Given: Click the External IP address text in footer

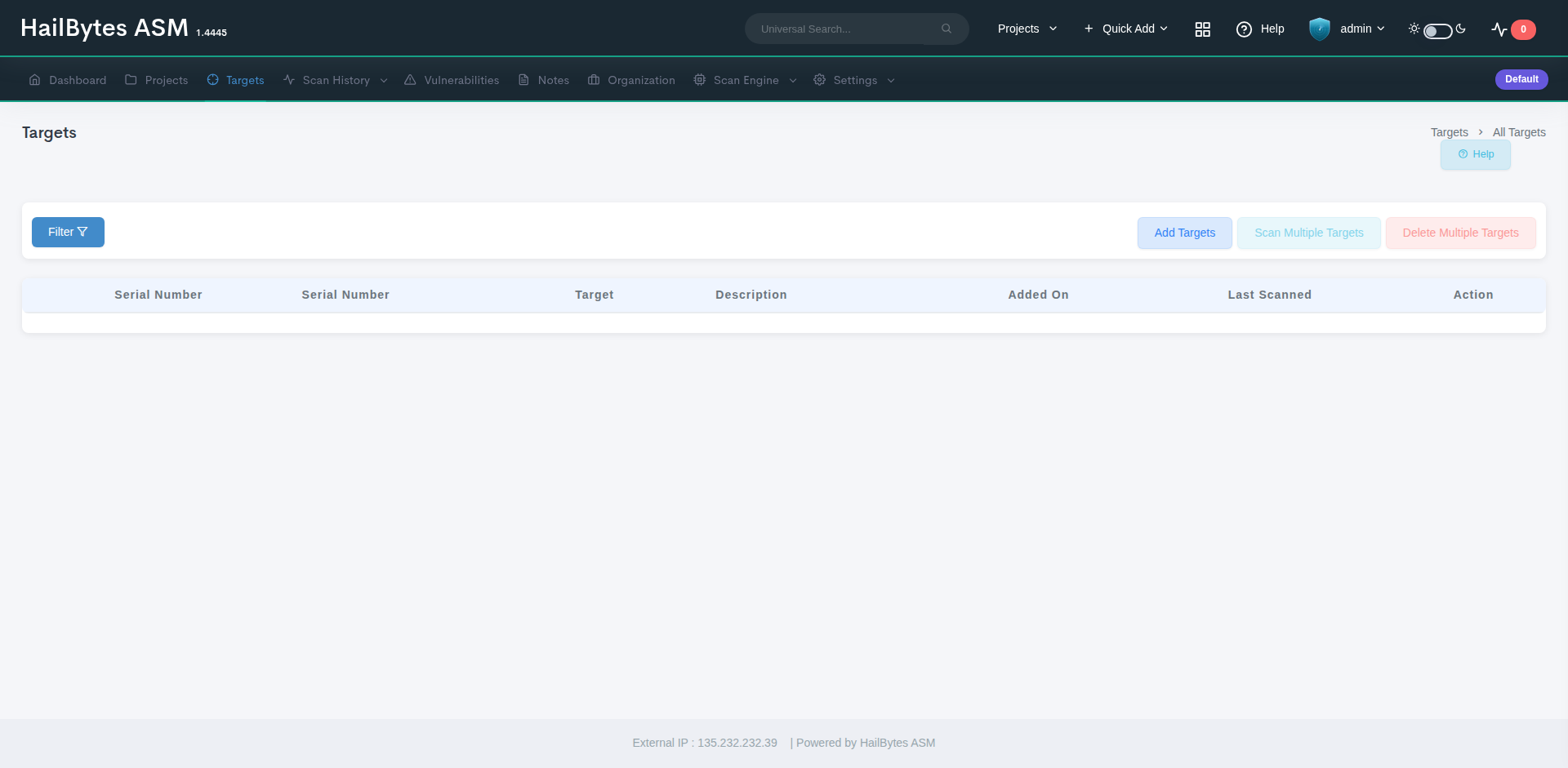Looking at the screenshot, I should pos(705,743).
